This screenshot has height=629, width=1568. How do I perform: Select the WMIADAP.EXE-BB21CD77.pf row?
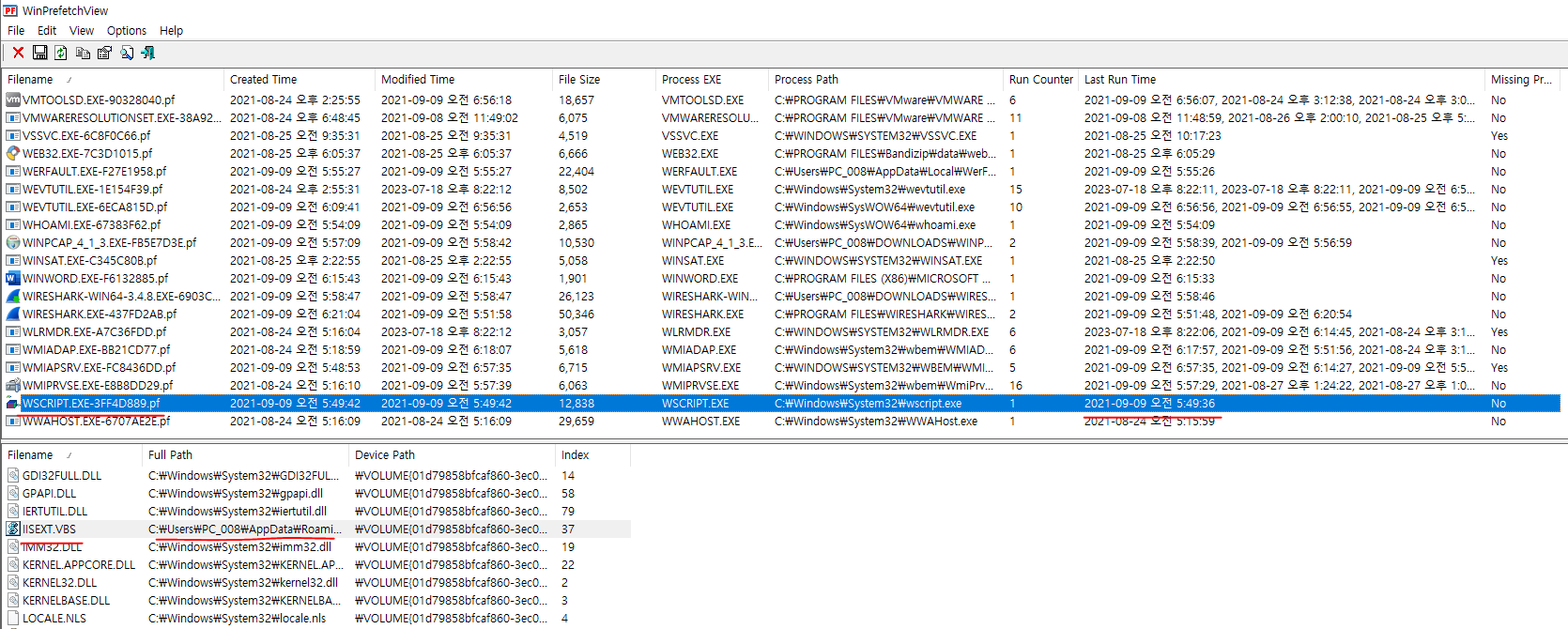pos(781,350)
